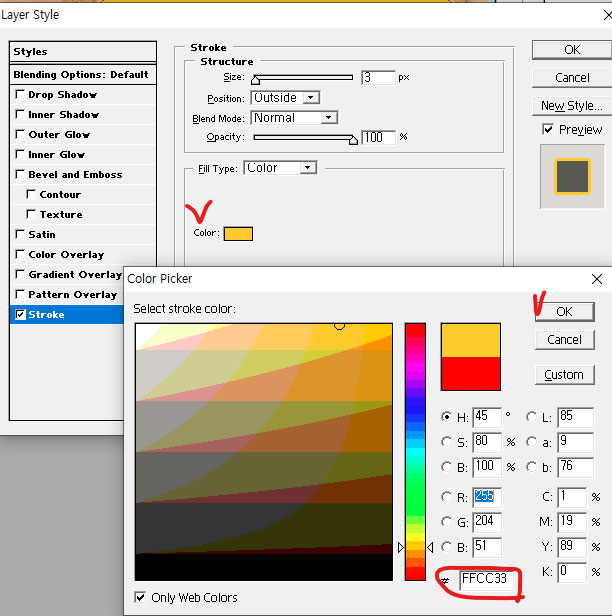Click inside the color field gradient
612x616 pixels.
point(264,452)
